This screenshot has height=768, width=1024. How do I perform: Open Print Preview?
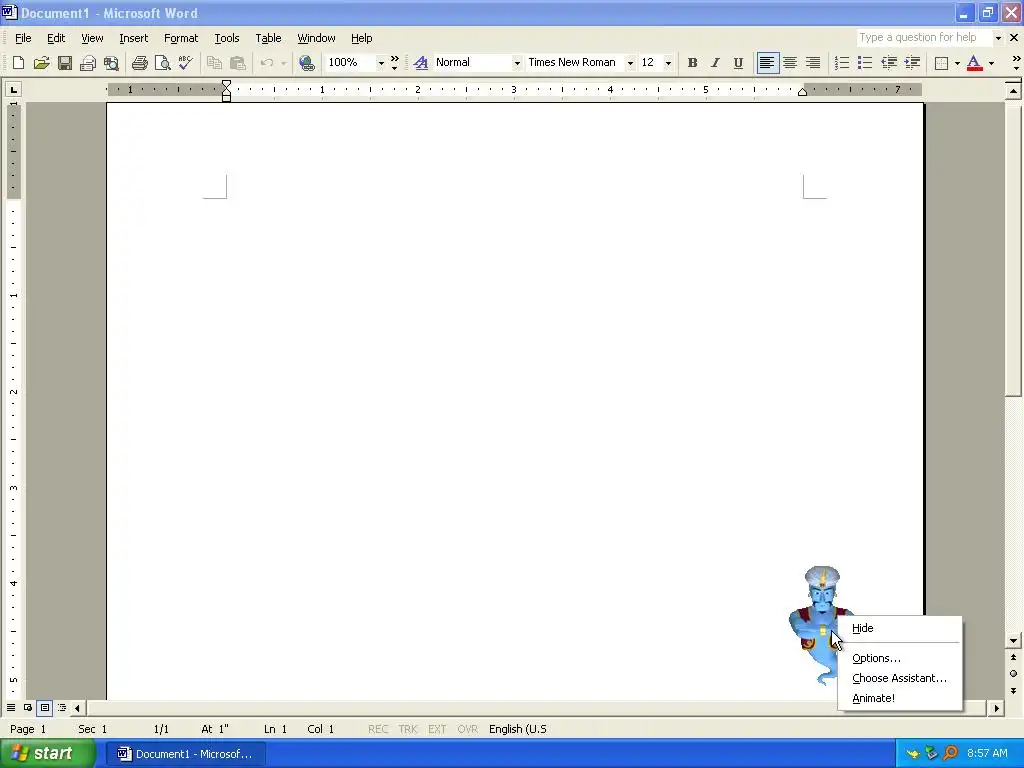163,63
